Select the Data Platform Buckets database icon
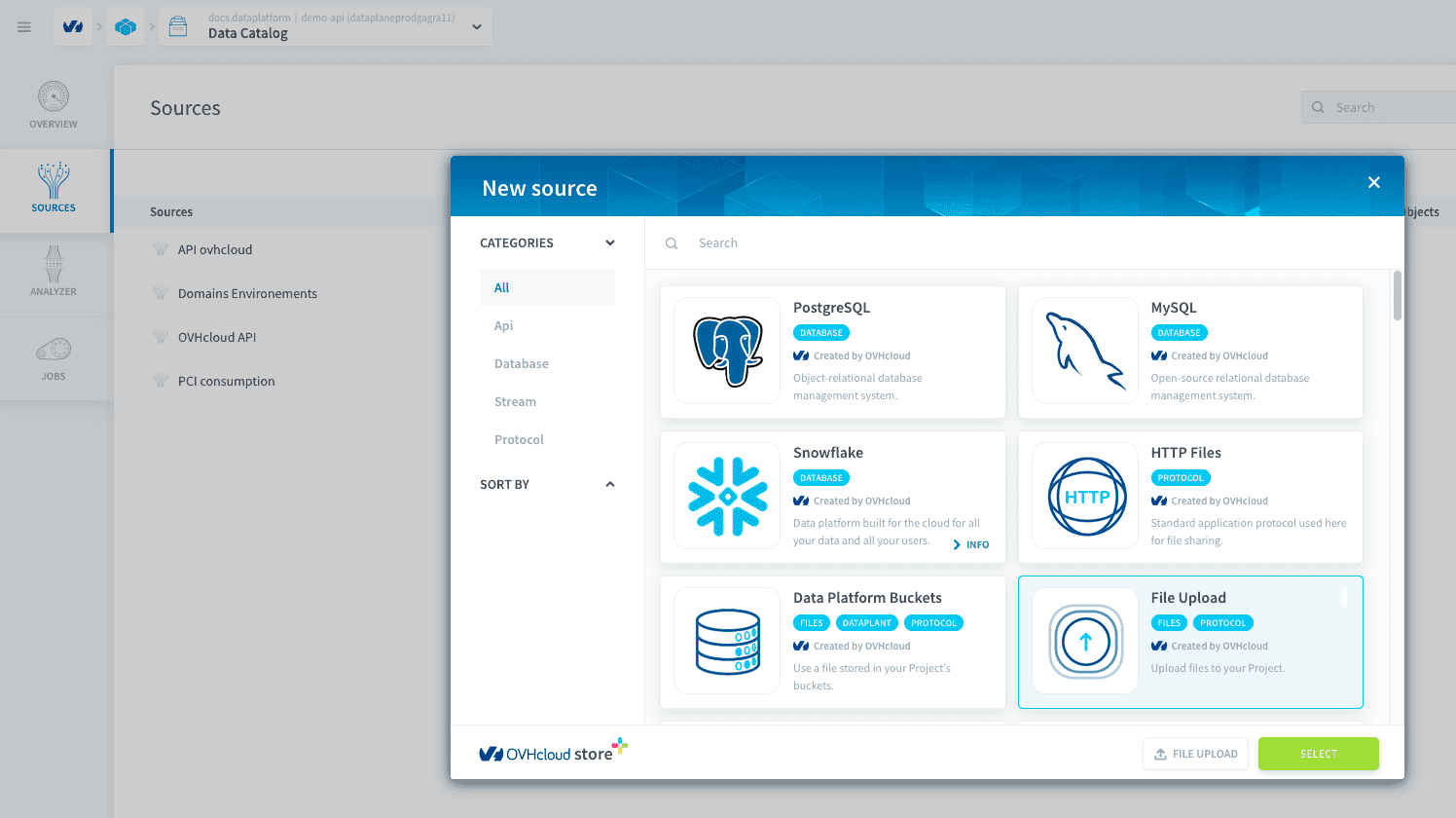This screenshot has height=818, width=1456. click(x=727, y=641)
